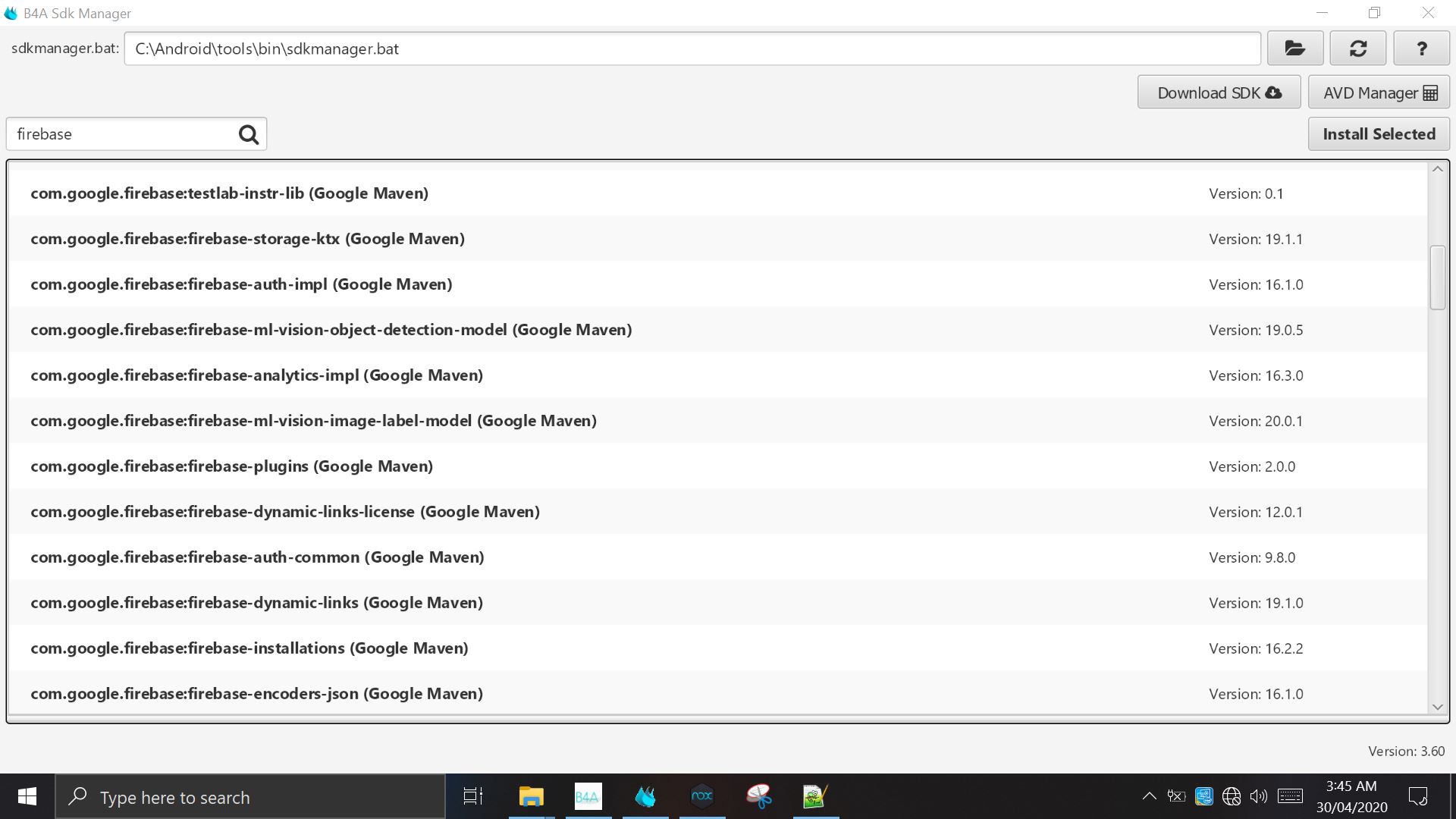
Task: Click Version: 16.2.2 text
Action: (1256, 648)
